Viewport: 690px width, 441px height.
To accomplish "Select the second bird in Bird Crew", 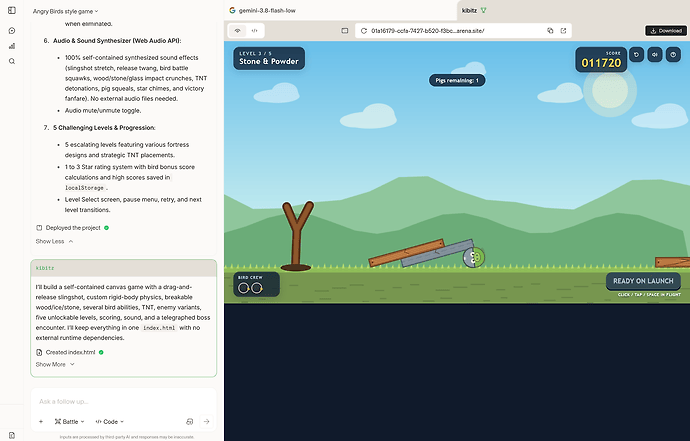I will coord(257,288).
